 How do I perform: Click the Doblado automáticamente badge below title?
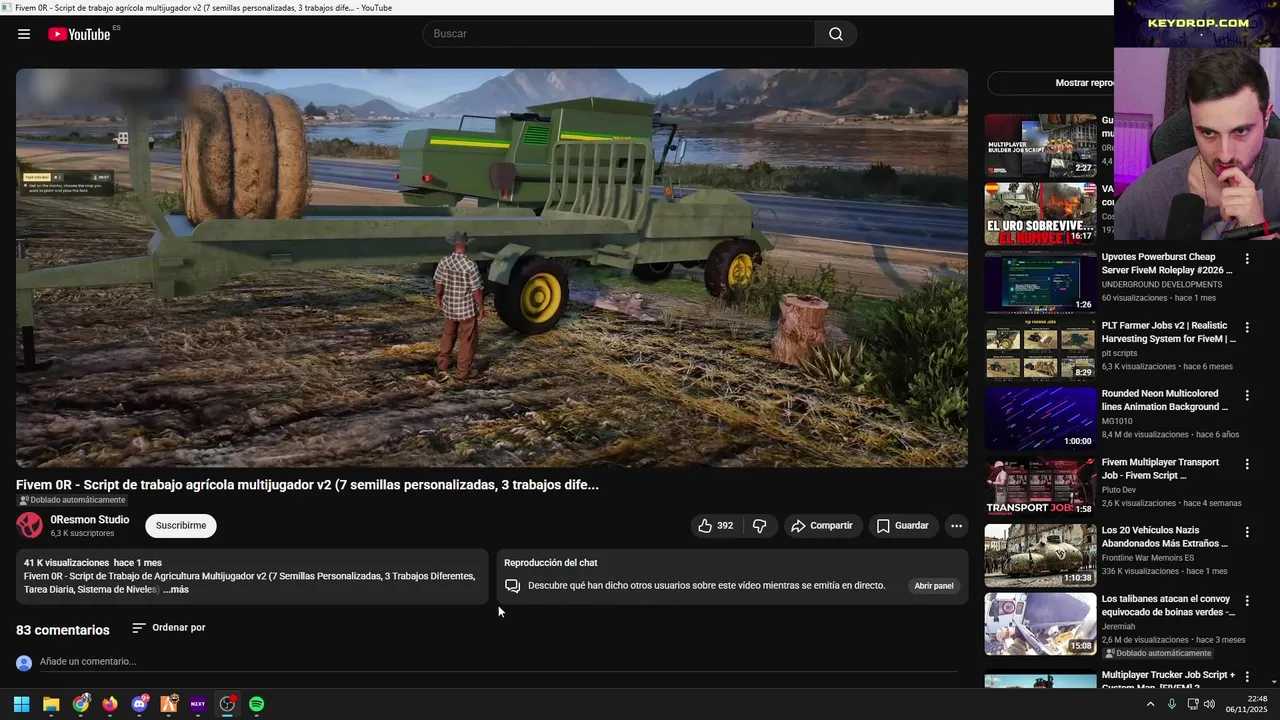72,500
